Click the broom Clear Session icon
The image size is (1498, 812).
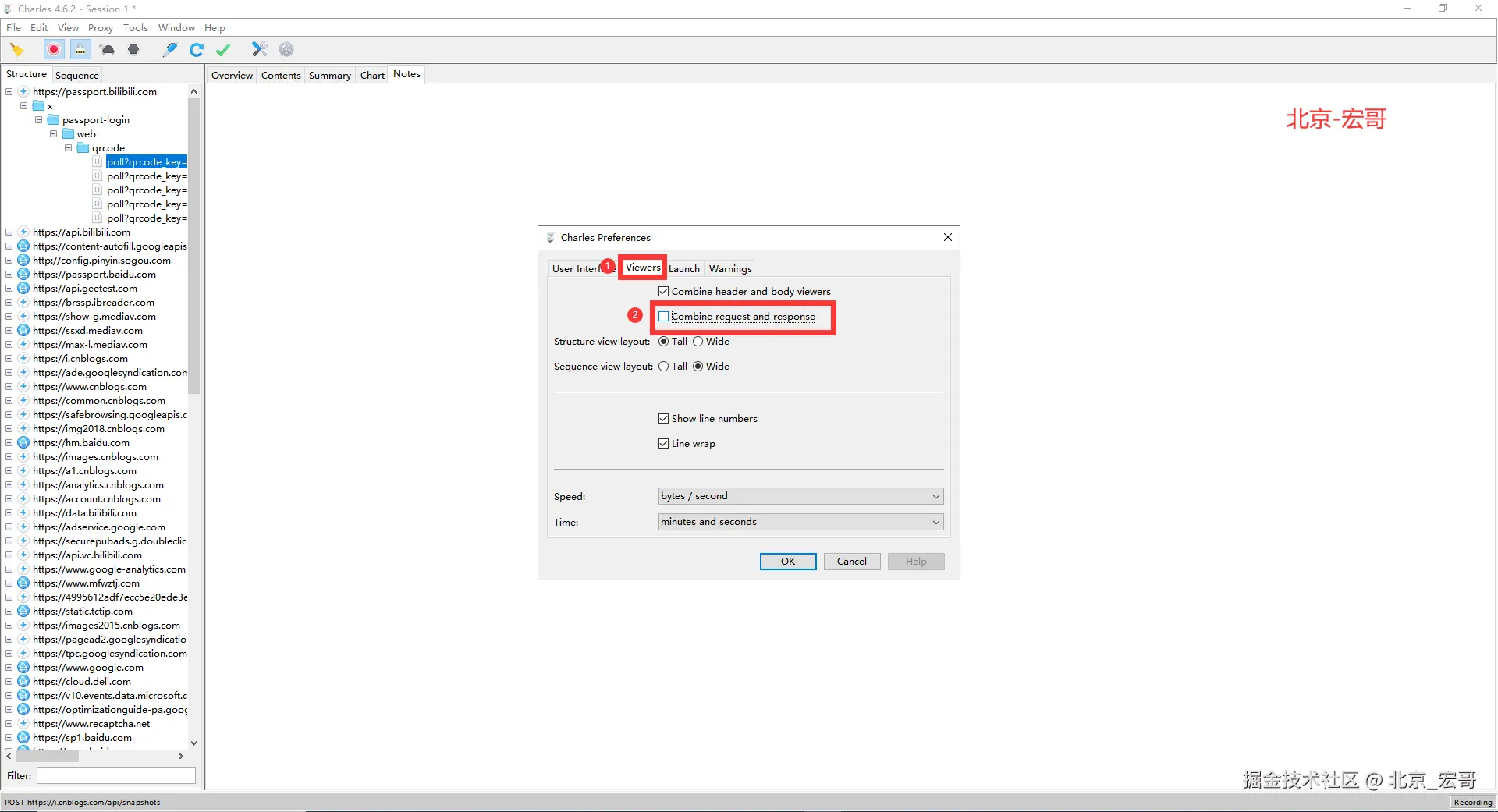coord(17,50)
